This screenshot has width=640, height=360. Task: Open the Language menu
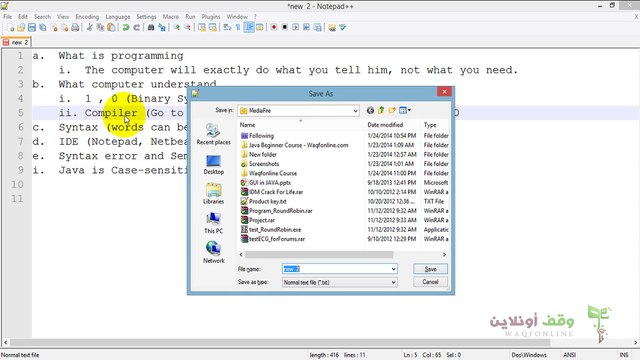tap(118, 17)
